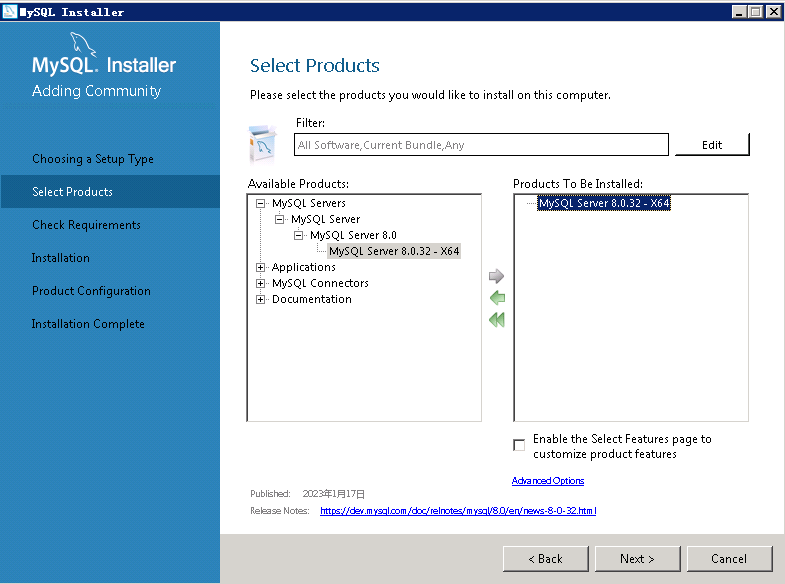Cancel the installer
The image size is (785, 584).
click(x=729, y=558)
